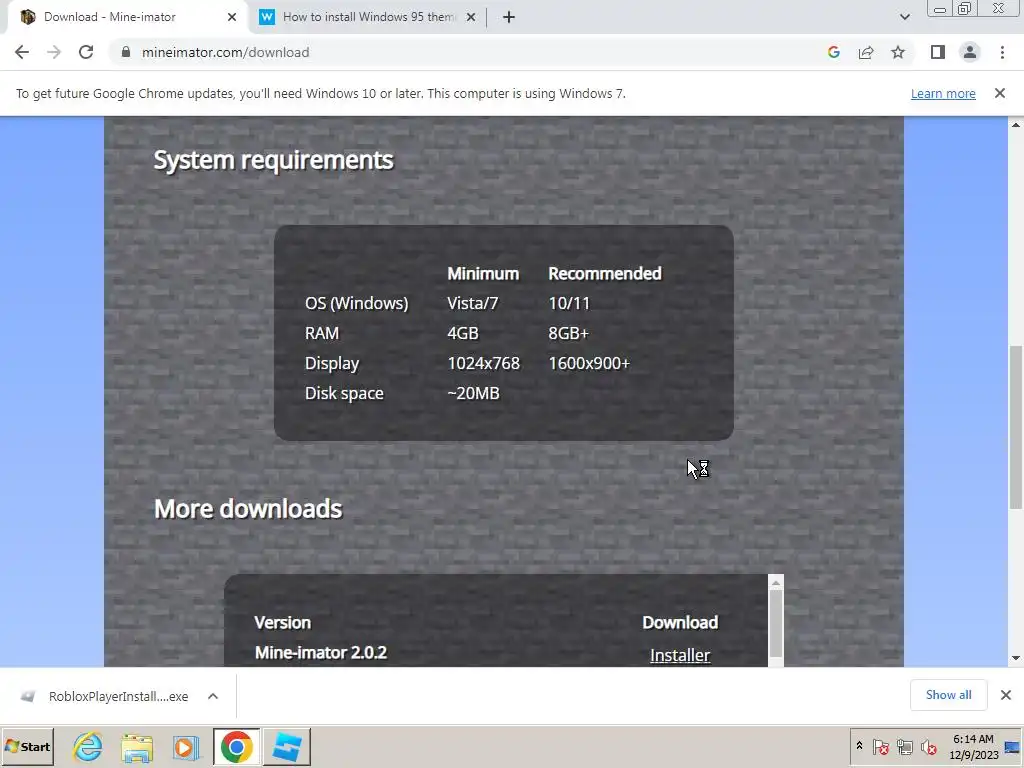Screen dimensions: 1024x768
Task: Click the address bar URL field
Action: click(470, 52)
